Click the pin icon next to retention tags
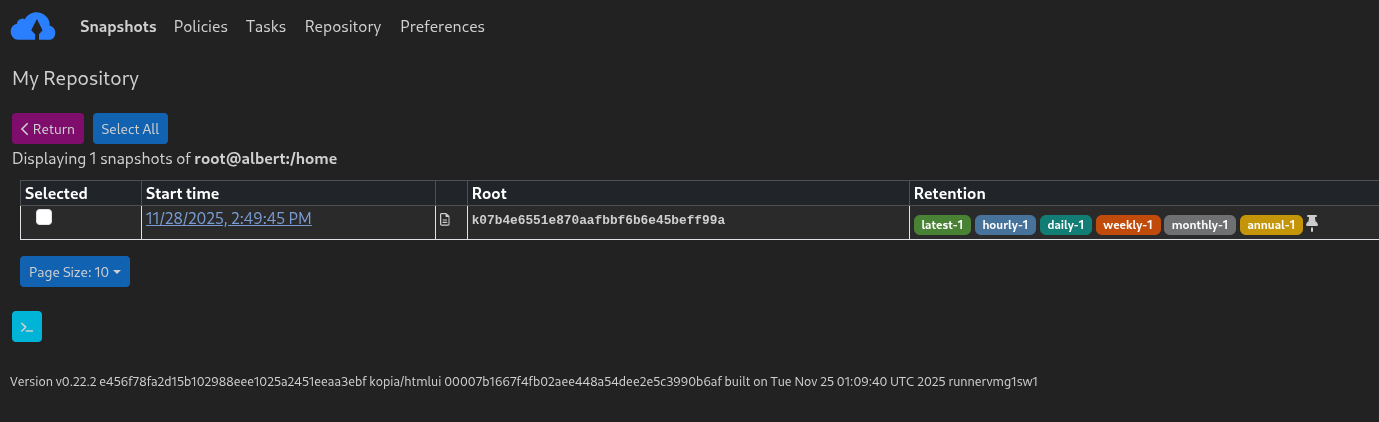 1312,224
